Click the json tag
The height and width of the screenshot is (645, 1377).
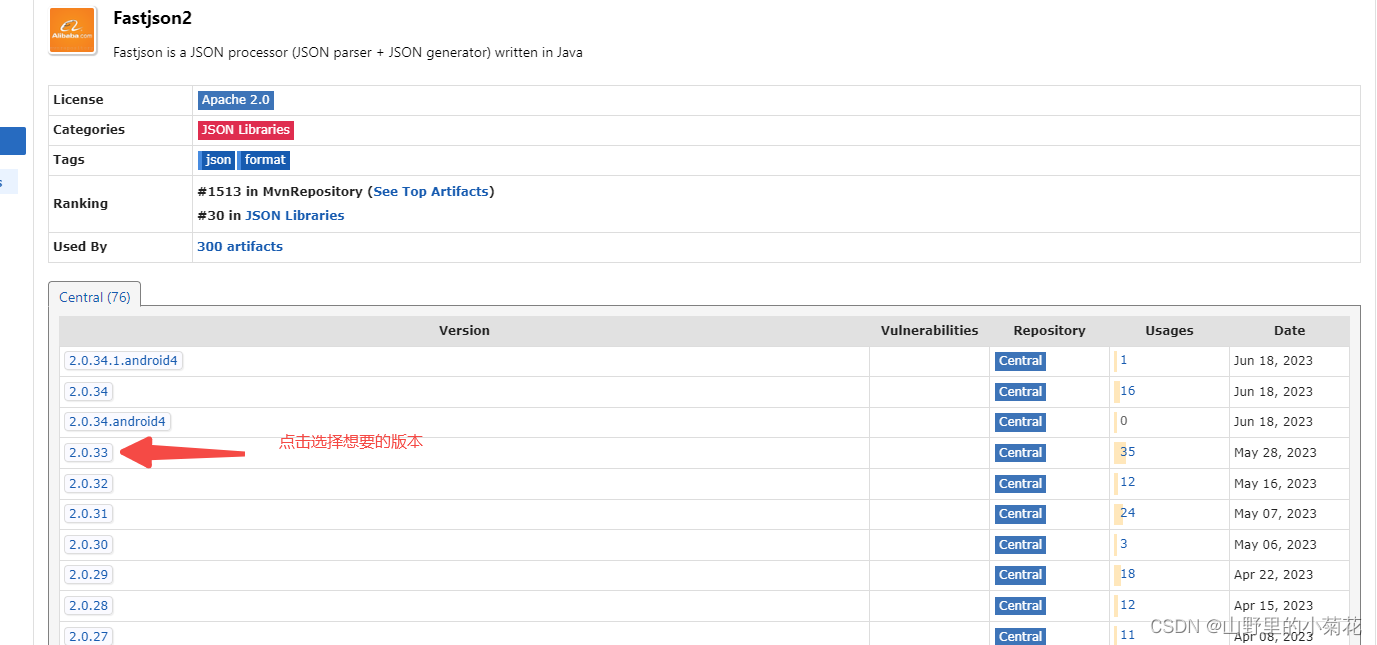coord(217,160)
